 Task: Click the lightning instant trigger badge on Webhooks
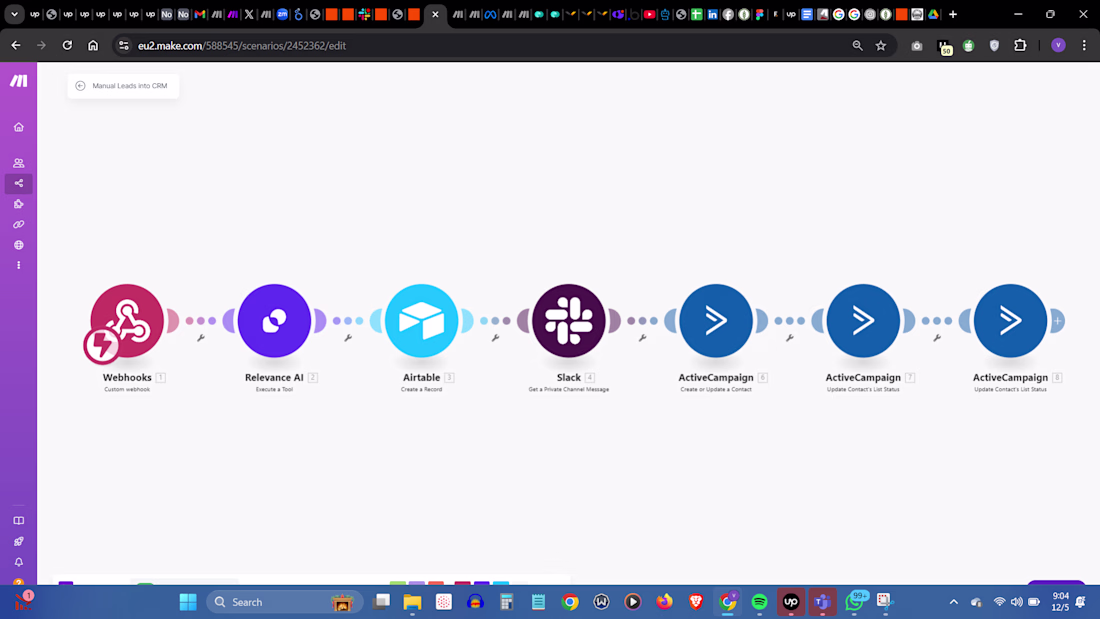pos(102,345)
